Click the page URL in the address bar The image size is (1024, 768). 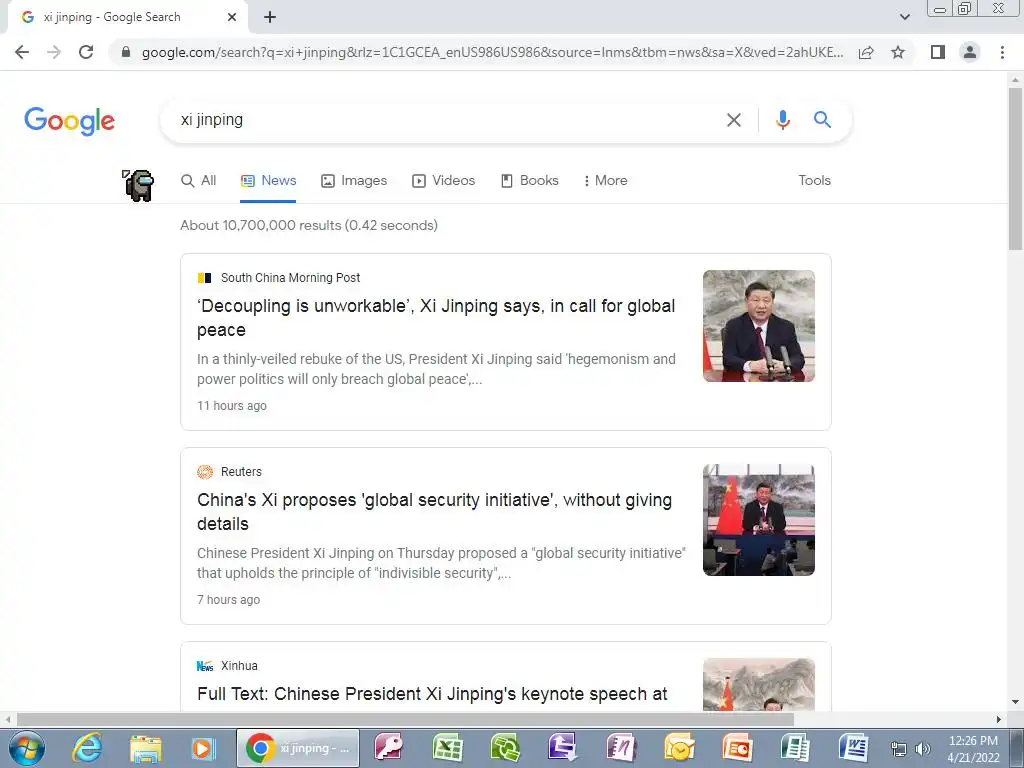click(492, 52)
